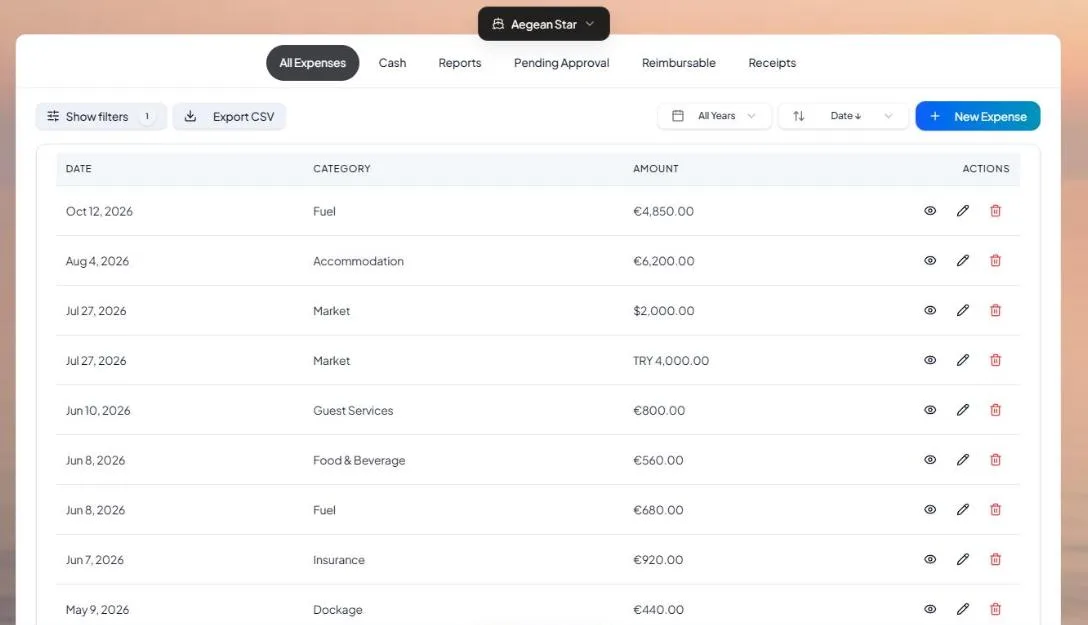Click the May 9, 2026 date cell
Image resolution: width=1088 pixels, height=625 pixels.
click(x=97, y=610)
